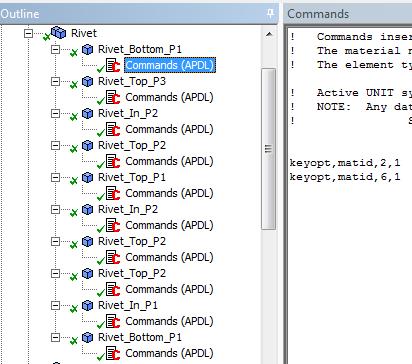
Task: Click the Outline panel pin icon
Action: pos(270,14)
